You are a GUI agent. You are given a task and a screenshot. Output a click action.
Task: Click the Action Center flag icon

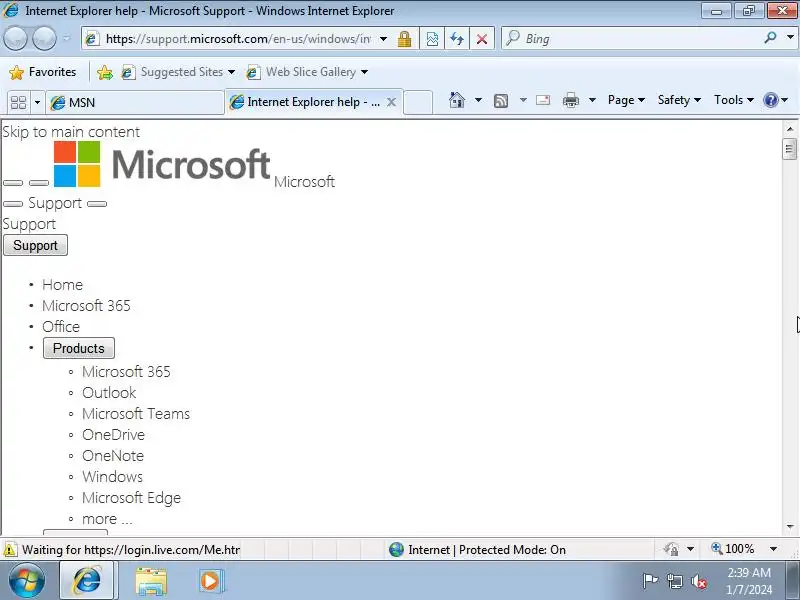tap(650, 581)
